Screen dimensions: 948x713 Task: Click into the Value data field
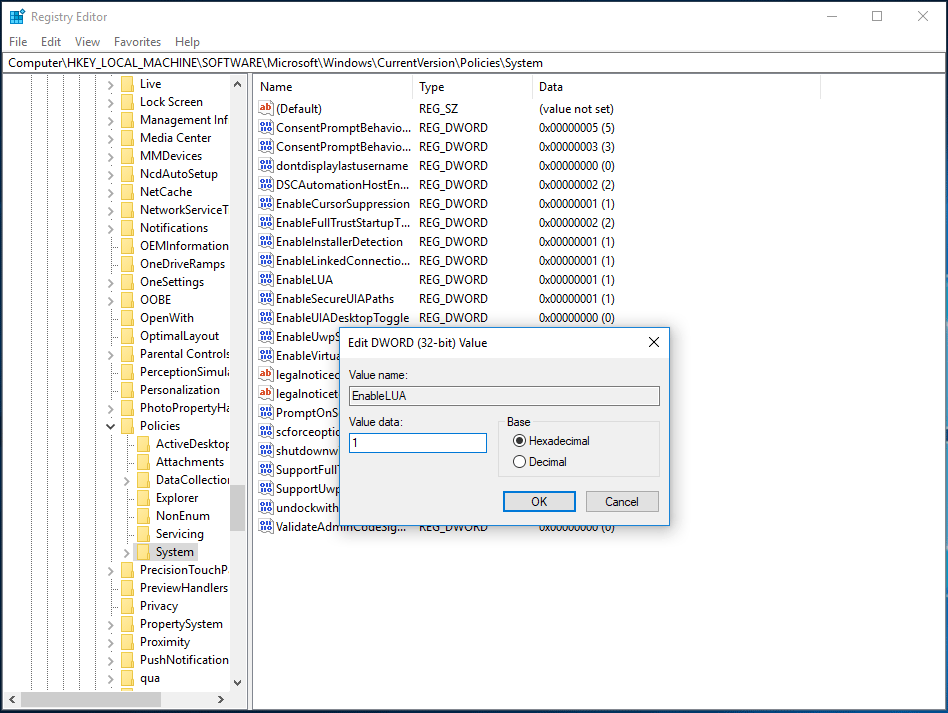pos(418,443)
